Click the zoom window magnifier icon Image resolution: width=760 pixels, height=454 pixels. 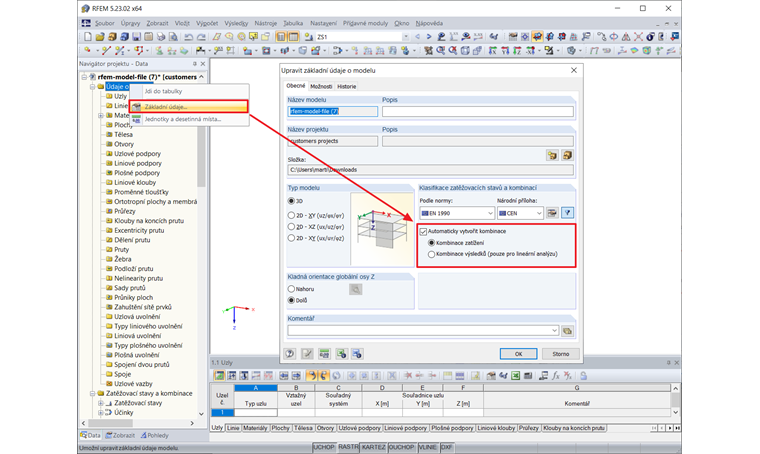click(x=441, y=50)
